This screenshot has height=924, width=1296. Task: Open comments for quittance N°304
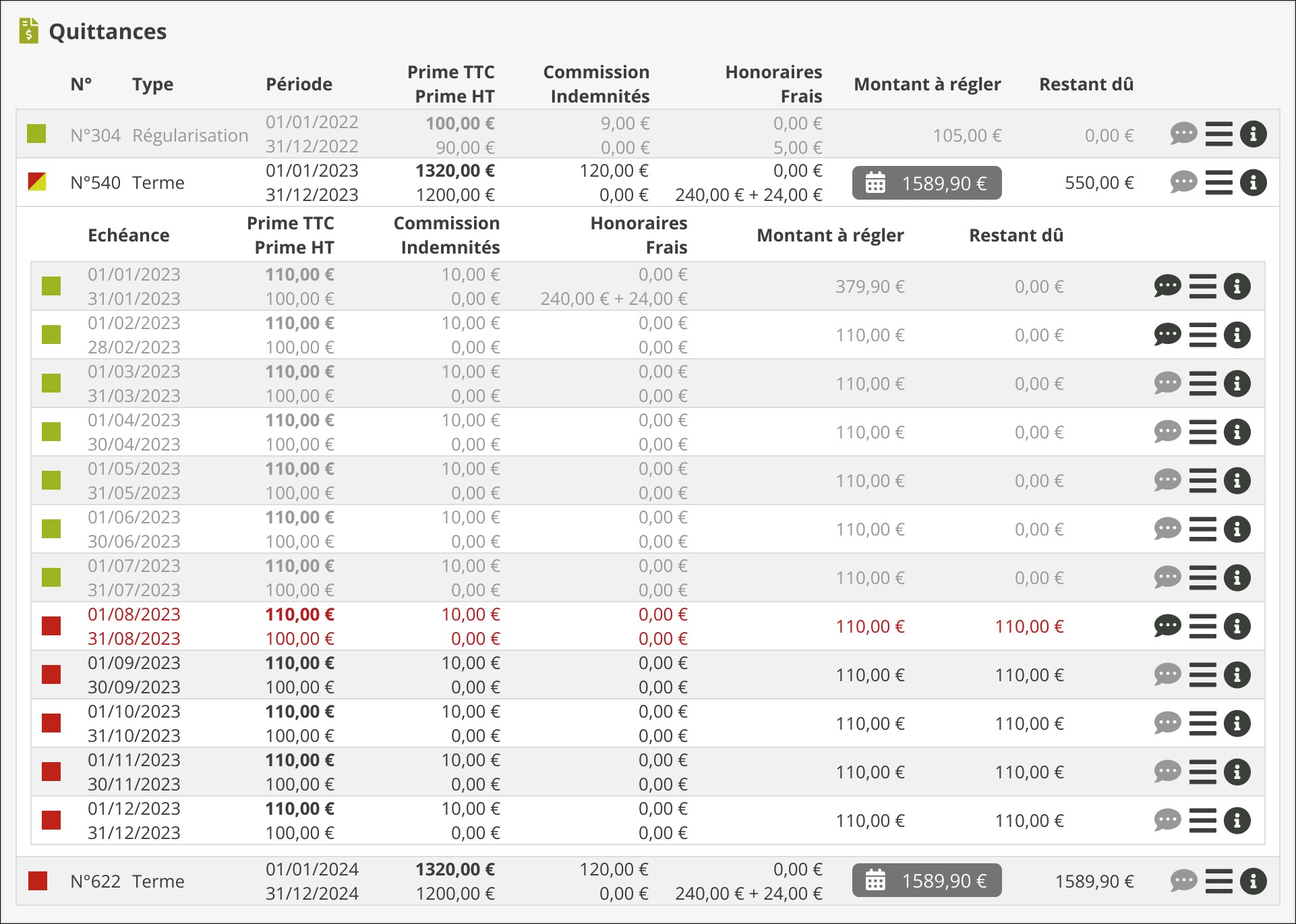pyautogui.click(x=1183, y=134)
